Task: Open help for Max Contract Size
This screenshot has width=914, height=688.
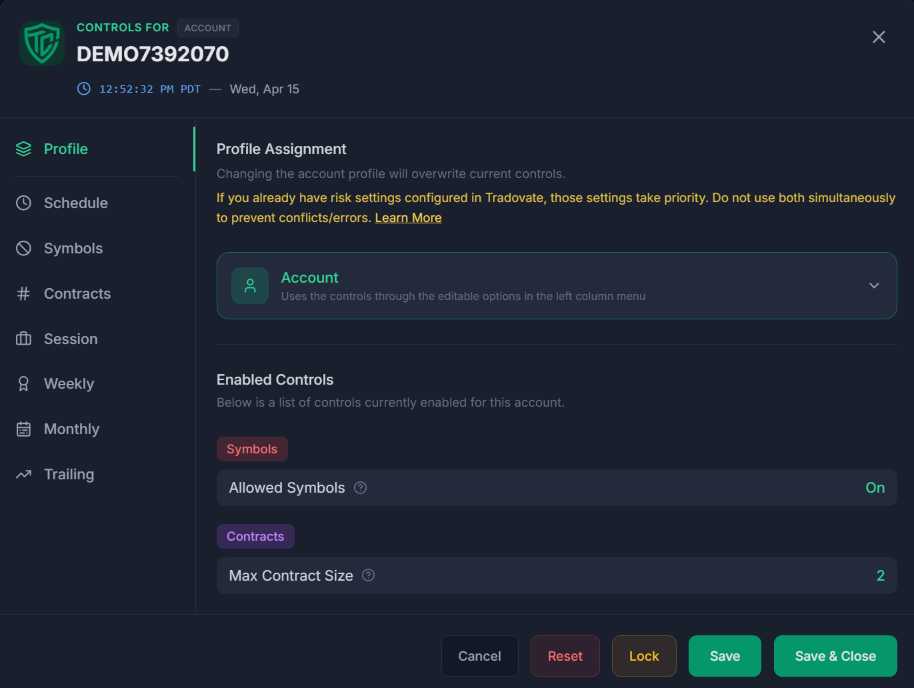Action: point(368,575)
